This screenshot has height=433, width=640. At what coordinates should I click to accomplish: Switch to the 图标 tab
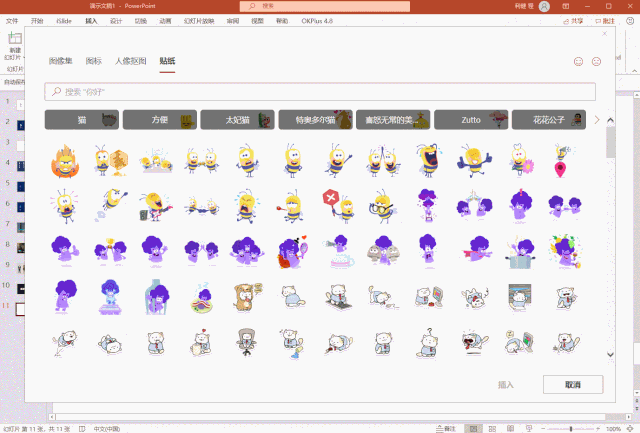(93, 61)
